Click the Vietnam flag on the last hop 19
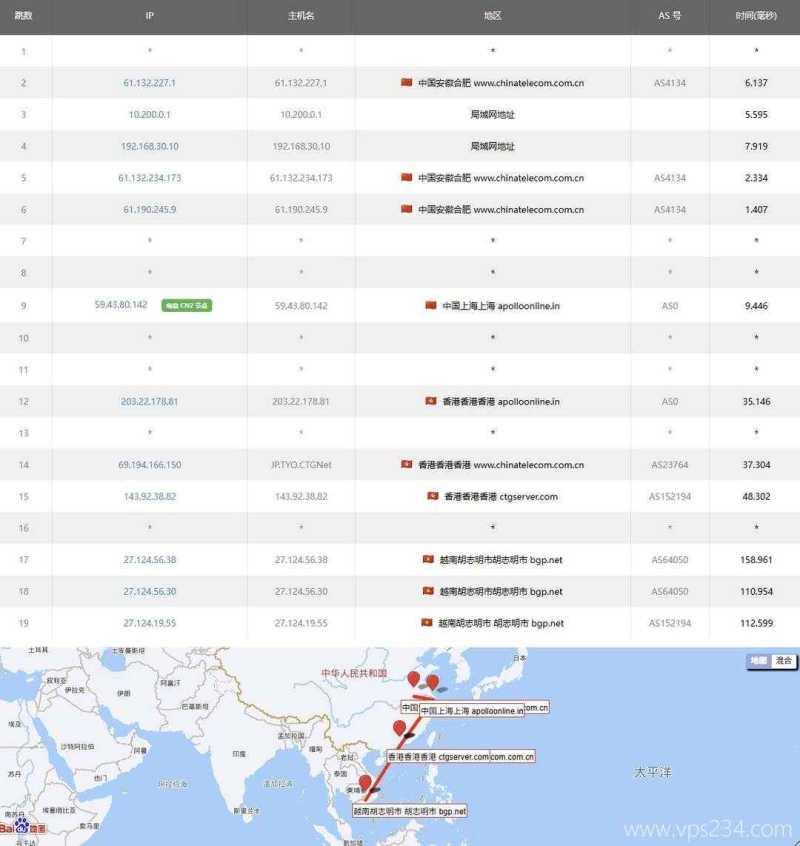This screenshot has height=846, width=800. (424, 623)
